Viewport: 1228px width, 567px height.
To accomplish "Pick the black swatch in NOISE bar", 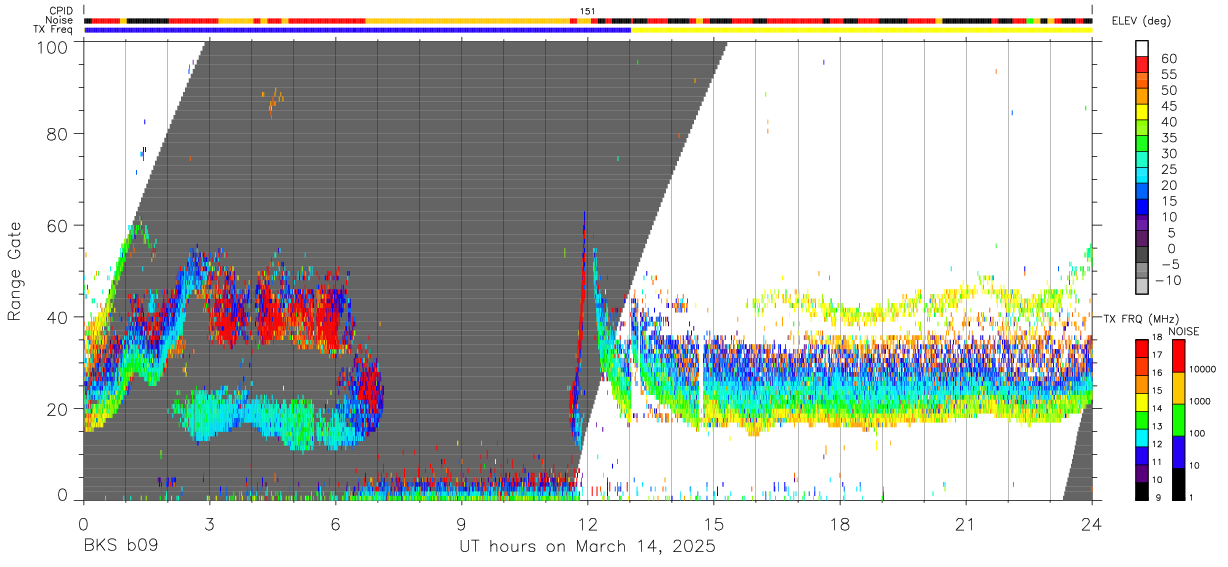I will point(1177,482).
